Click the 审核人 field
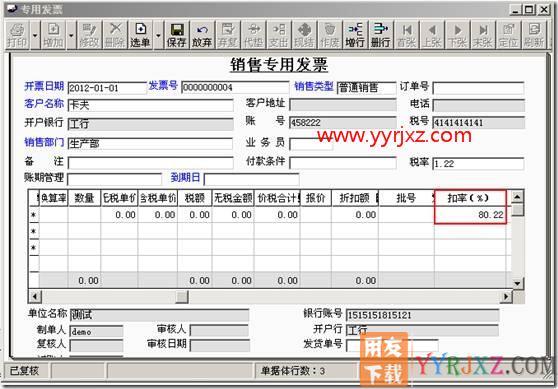This screenshot has width=558, height=389. click(220, 330)
